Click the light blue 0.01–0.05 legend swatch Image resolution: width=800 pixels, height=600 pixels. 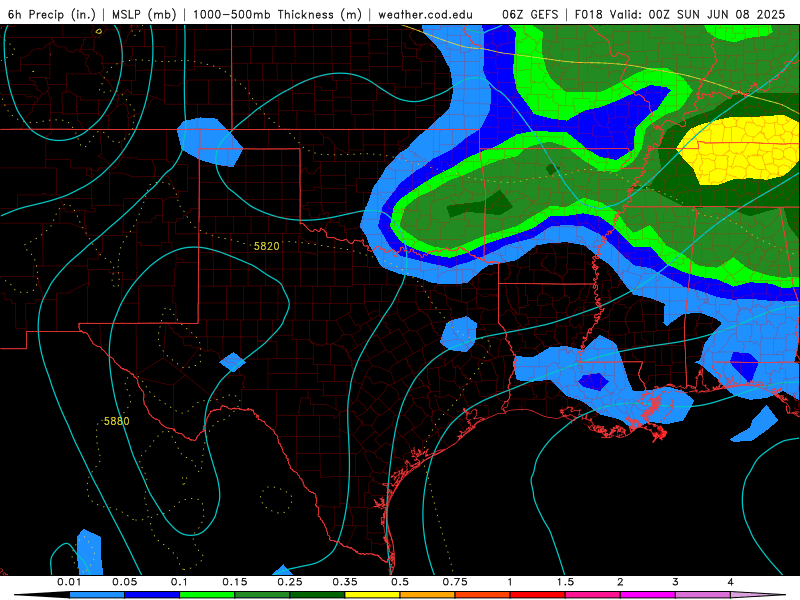(x=97, y=595)
